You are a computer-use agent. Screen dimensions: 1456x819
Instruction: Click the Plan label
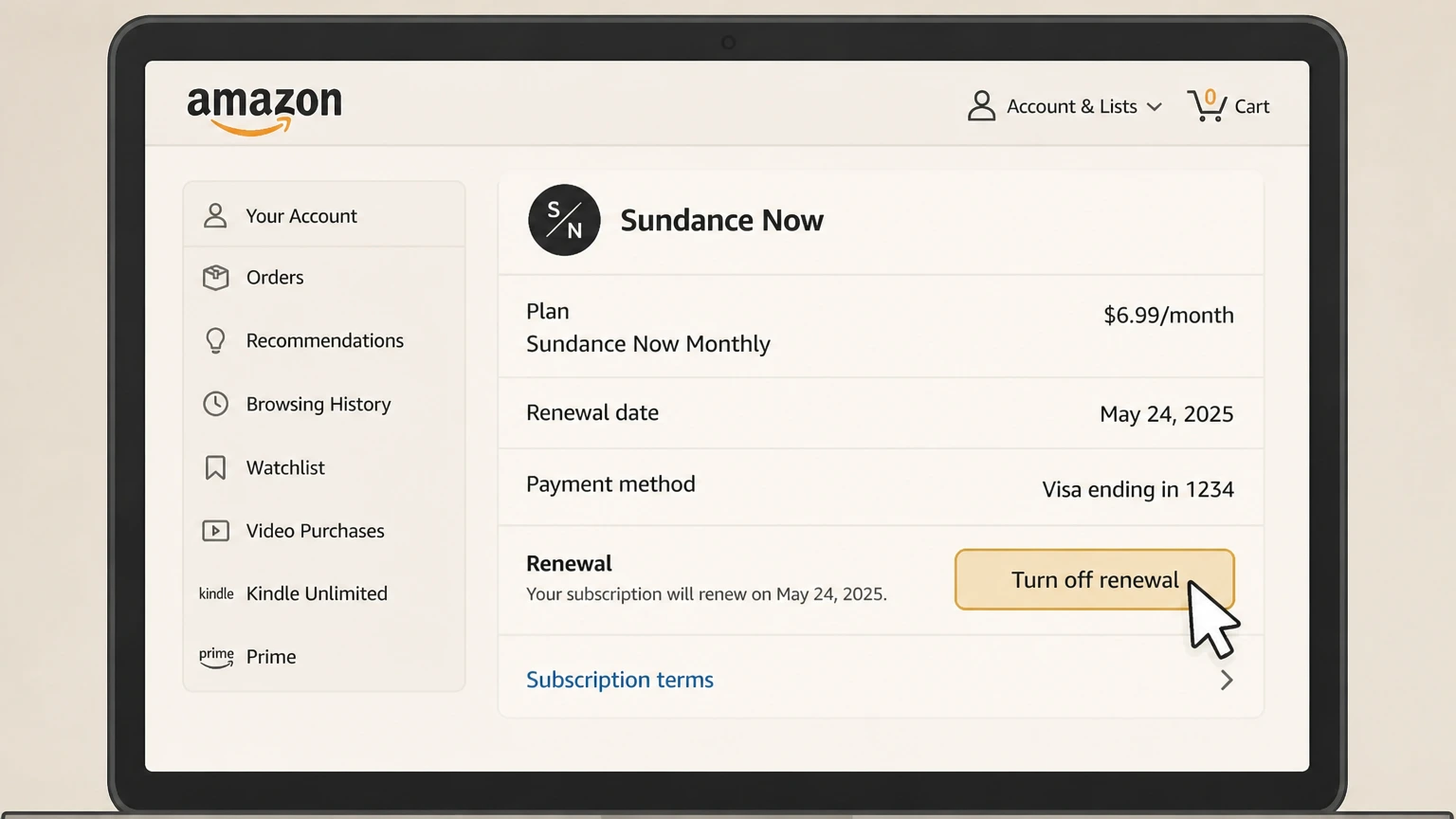[x=548, y=311]
